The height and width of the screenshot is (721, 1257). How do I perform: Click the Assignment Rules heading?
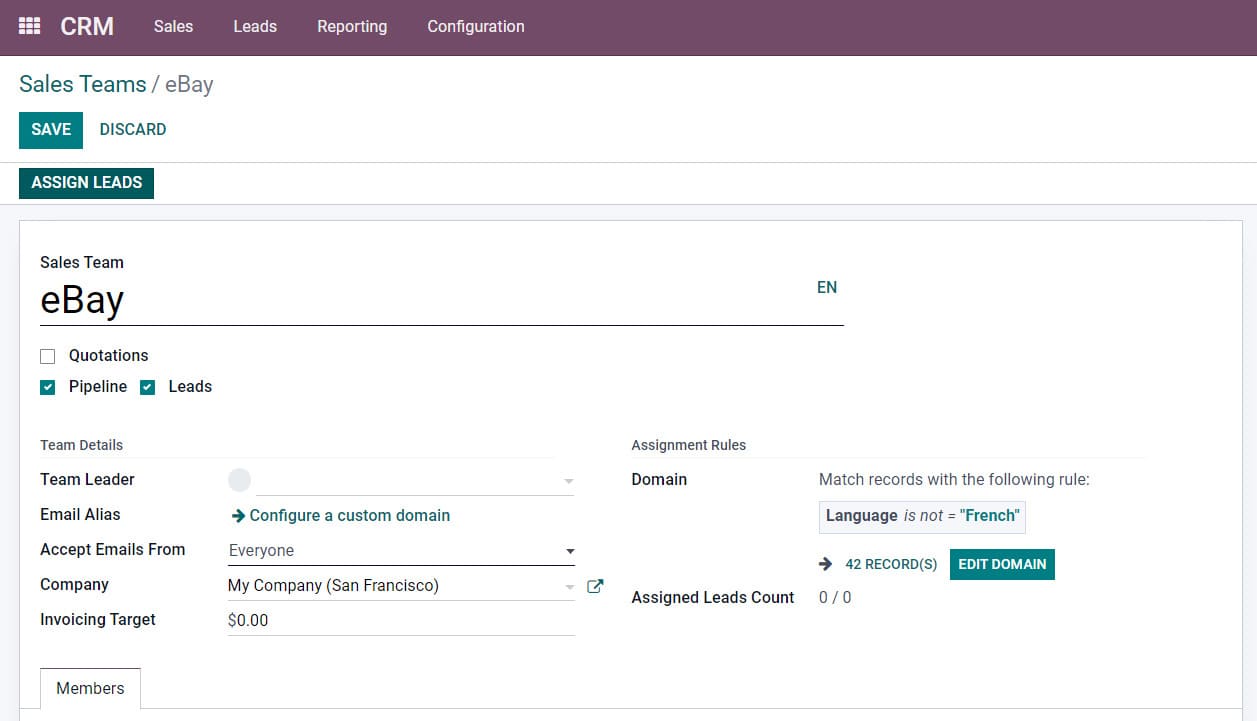[x=689, y=445]
